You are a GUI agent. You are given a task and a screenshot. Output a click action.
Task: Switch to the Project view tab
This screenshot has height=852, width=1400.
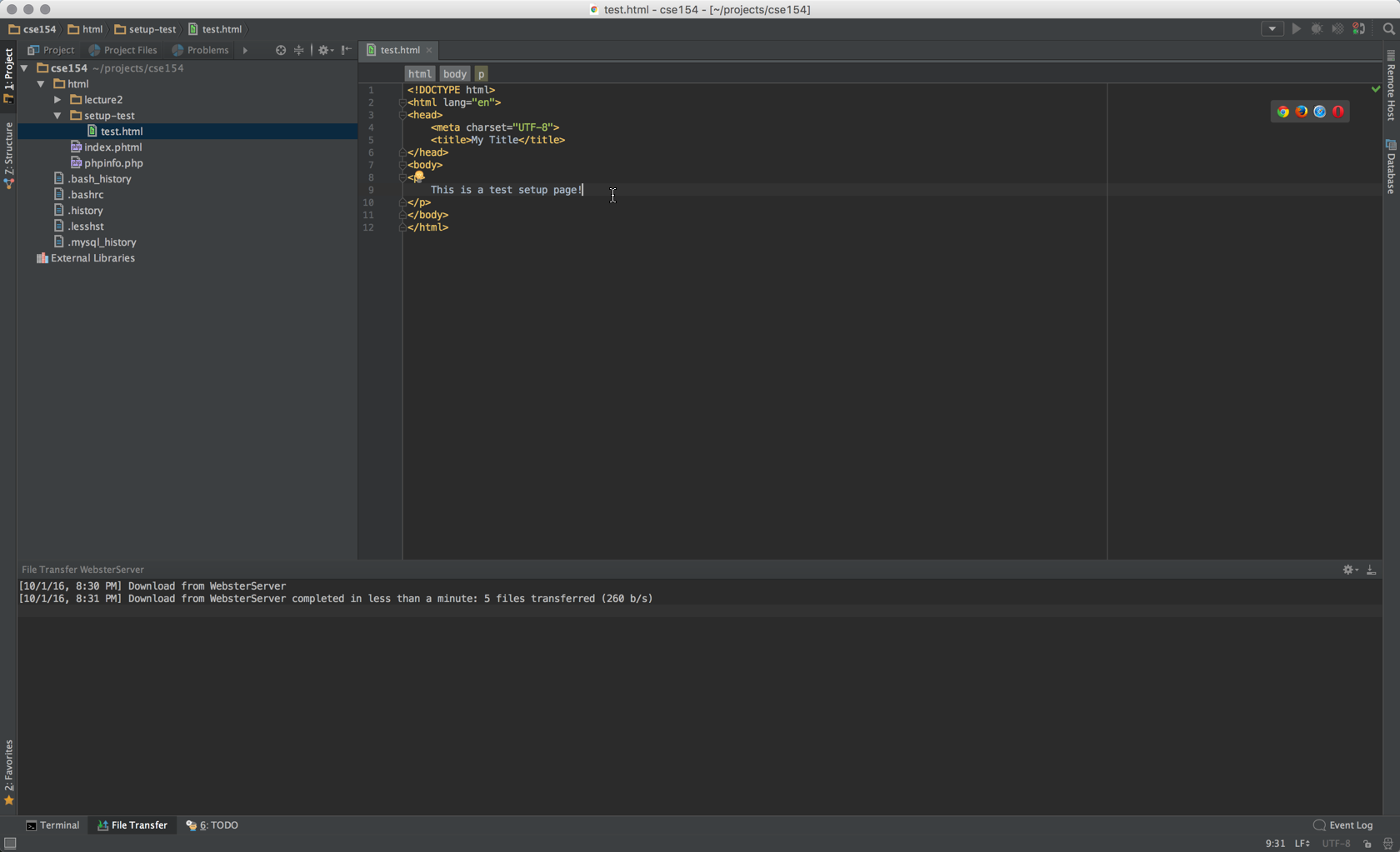click(x=51, y=50)
